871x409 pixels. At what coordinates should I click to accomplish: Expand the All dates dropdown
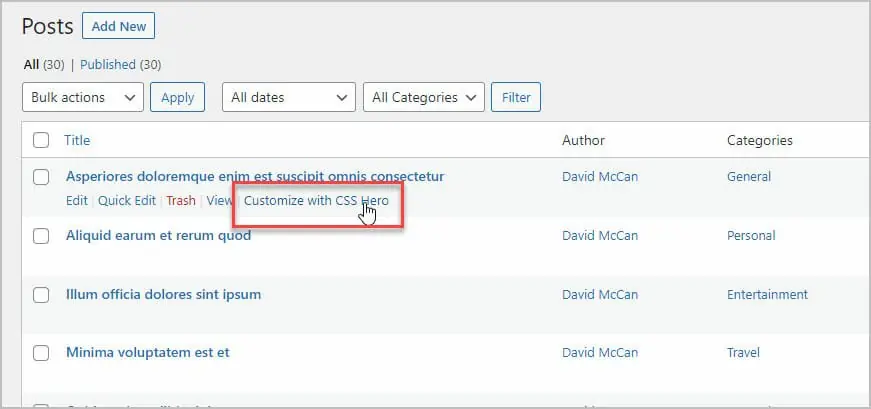(288, 98)
